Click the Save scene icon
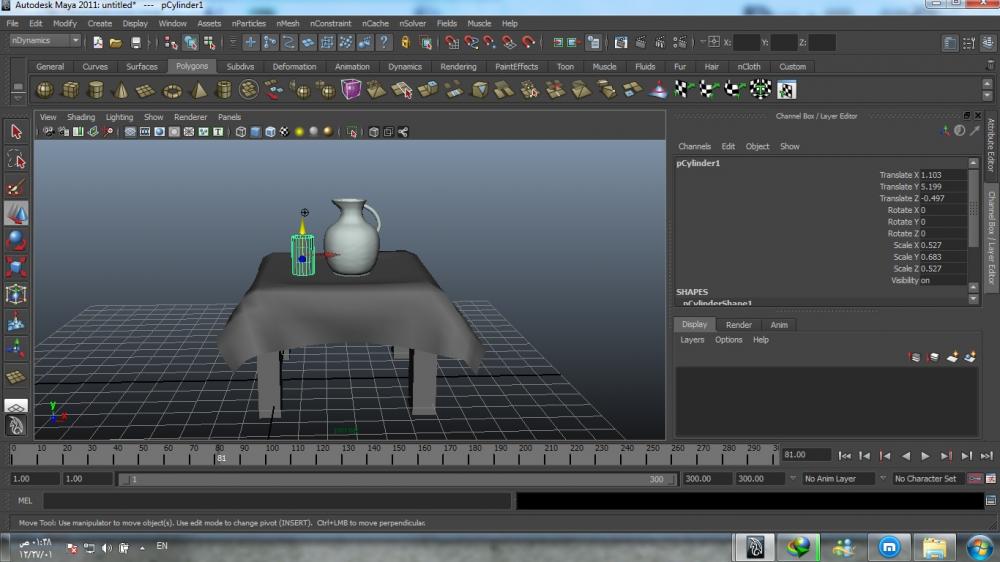 [x=136, y=42]
